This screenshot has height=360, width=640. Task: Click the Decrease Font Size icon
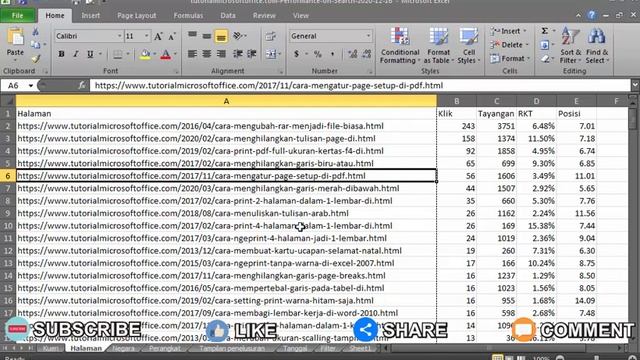pyautogui.click(x=172, y=36)
